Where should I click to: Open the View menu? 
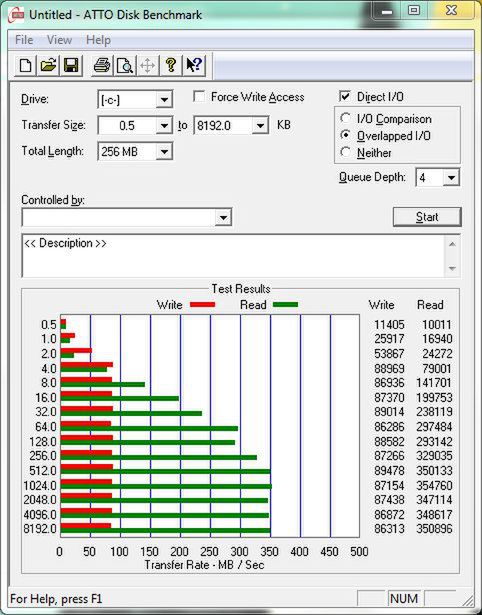click(60, 40)
